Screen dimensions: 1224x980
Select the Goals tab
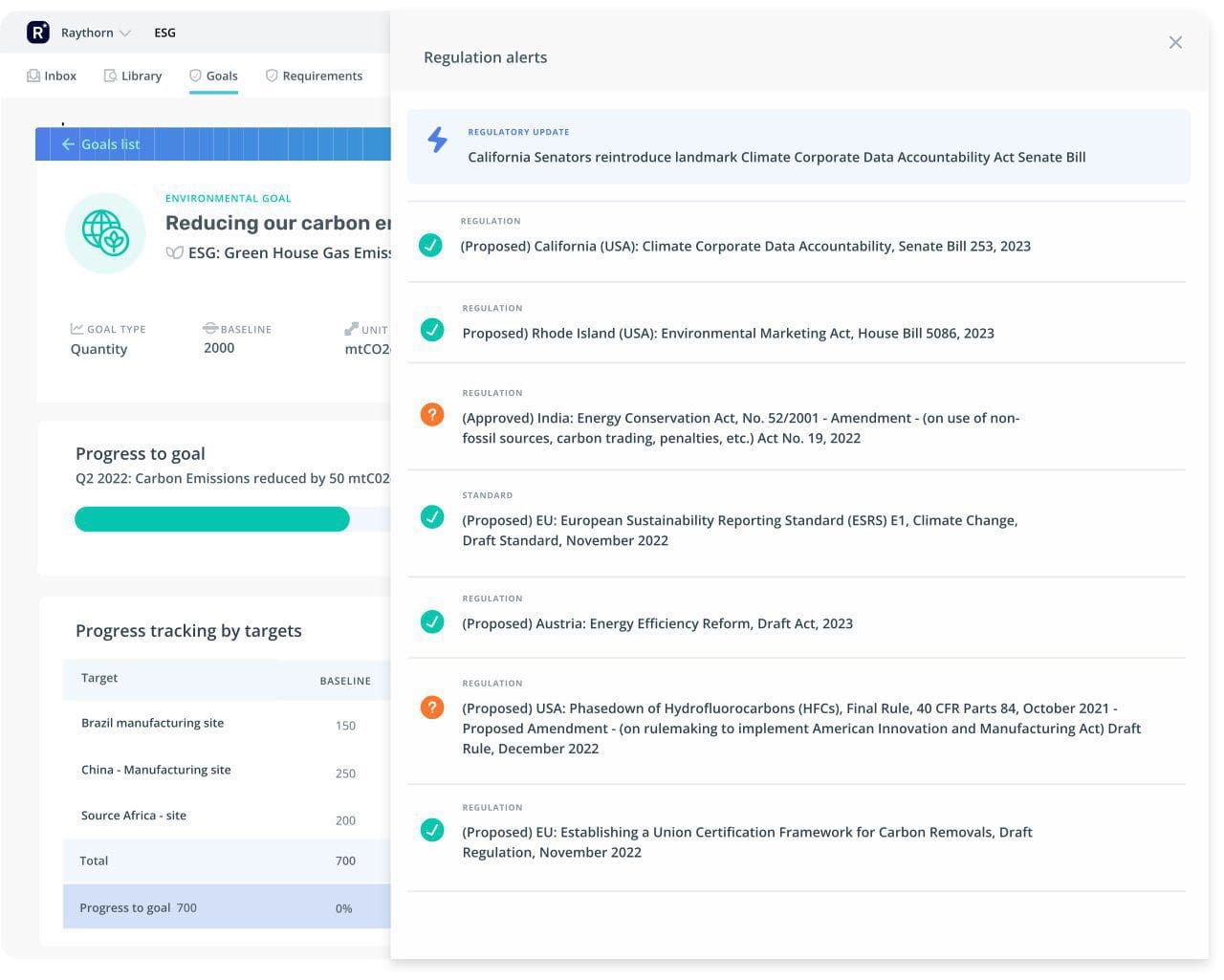point(213,76)
